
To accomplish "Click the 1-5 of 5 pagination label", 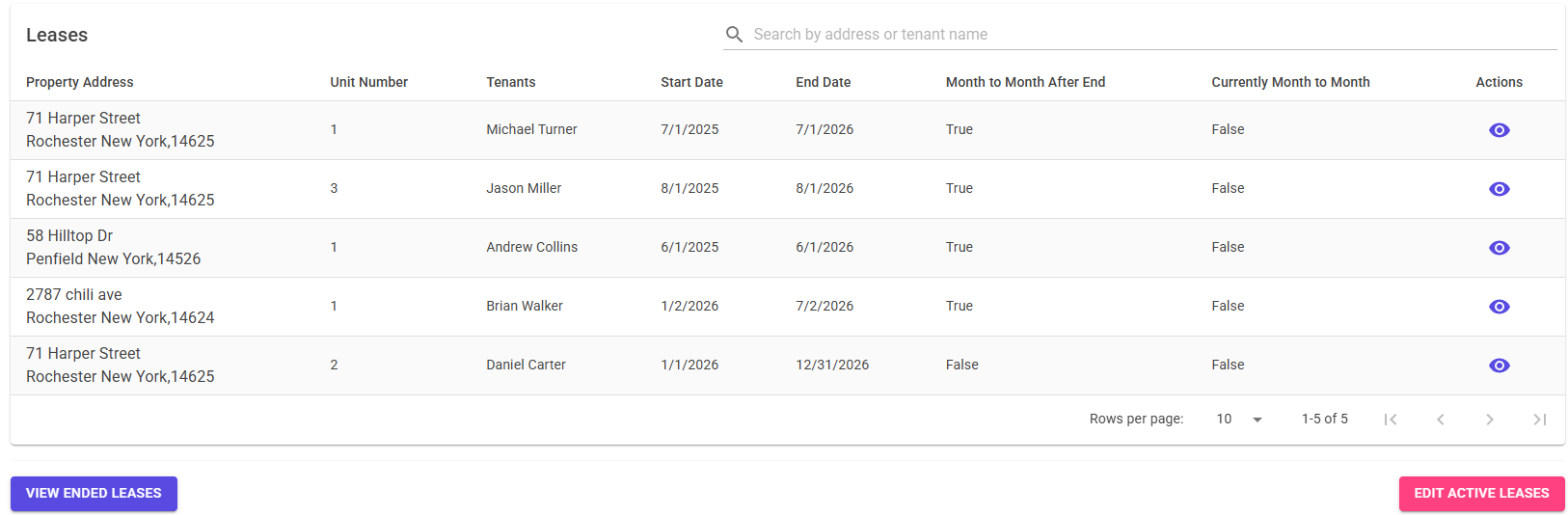I will click(1324, 419).
